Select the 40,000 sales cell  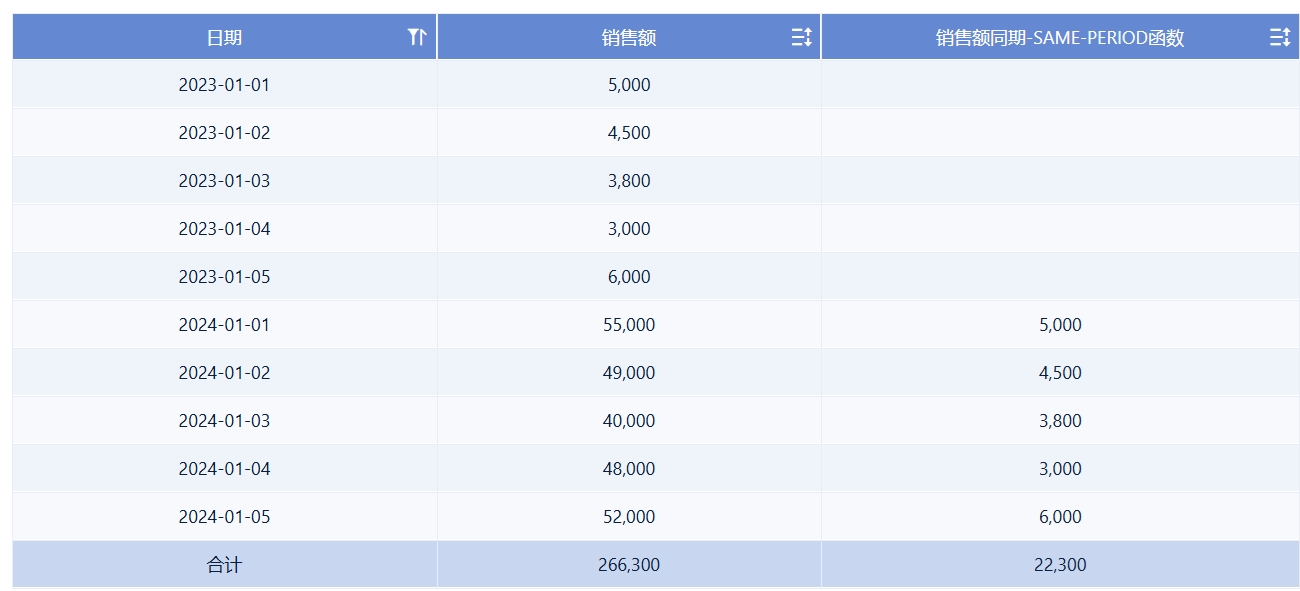pyautogui.click(x=629, y=421)
